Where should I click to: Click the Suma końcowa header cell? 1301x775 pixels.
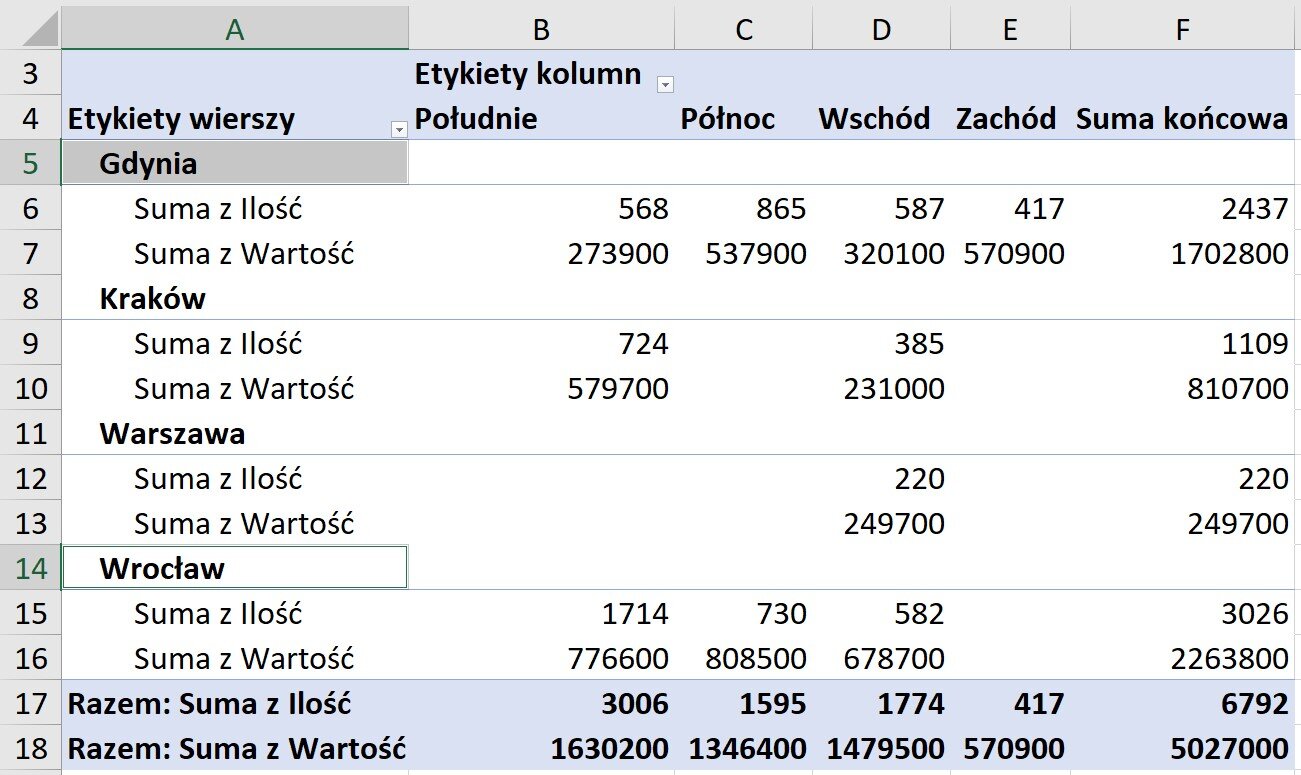(1183, 118)
